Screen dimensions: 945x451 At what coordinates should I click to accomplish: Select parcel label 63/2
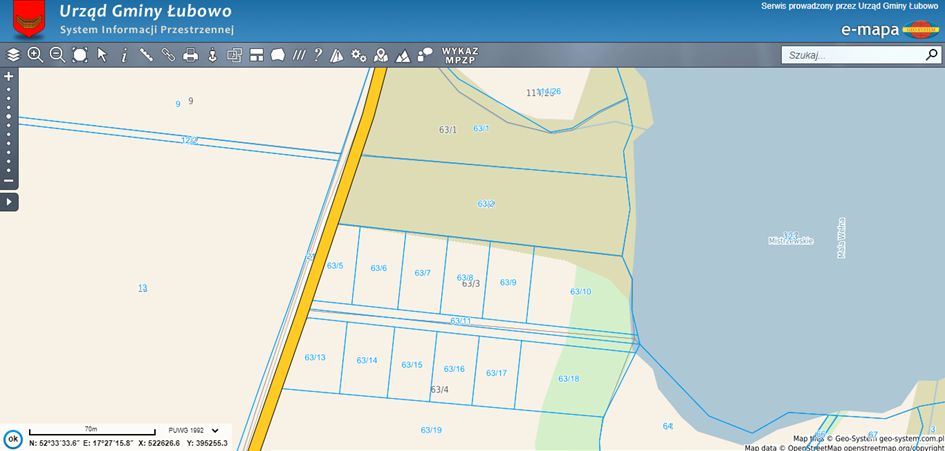coord(486,204)
